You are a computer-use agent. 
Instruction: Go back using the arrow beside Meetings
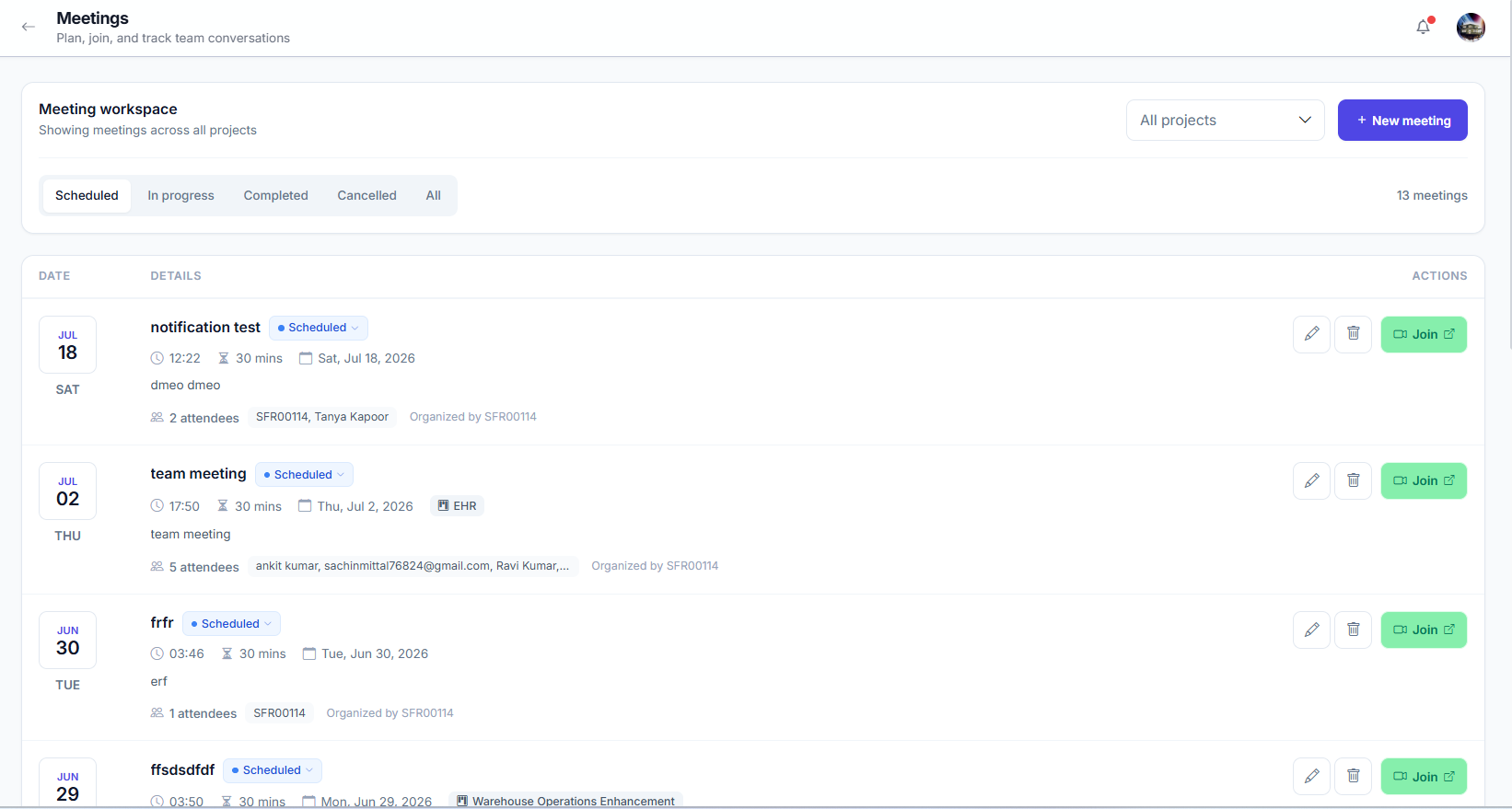pos(29,27)
